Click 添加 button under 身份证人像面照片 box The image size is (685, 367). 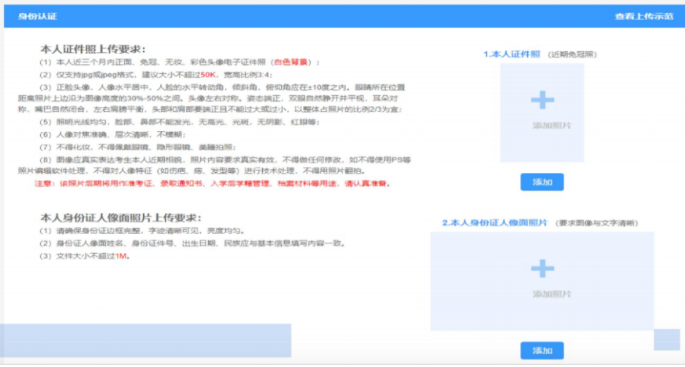click(542, 350)
